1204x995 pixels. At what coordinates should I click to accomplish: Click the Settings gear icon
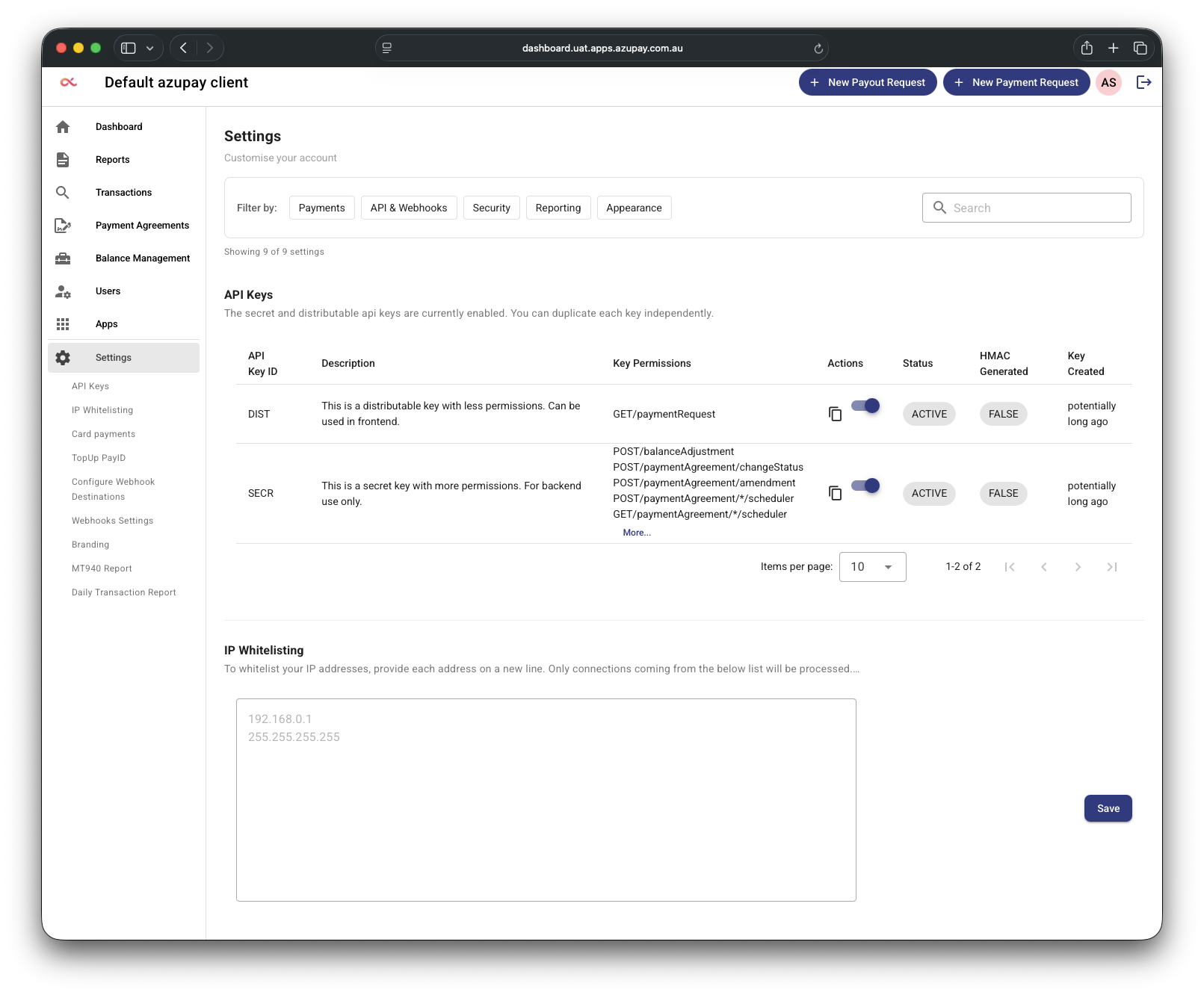[x=63, y=358]
